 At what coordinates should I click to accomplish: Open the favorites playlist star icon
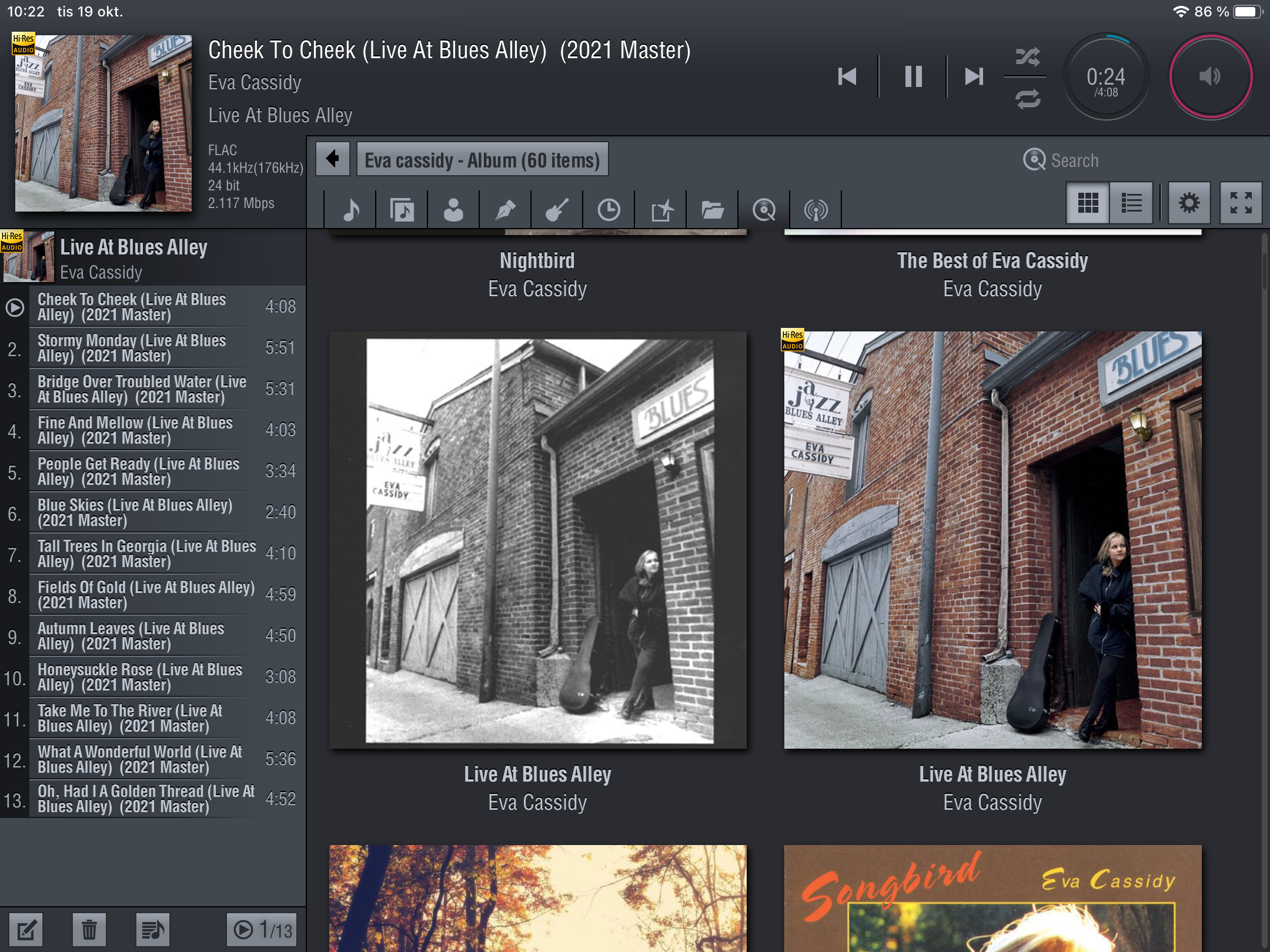pos(661,209)
